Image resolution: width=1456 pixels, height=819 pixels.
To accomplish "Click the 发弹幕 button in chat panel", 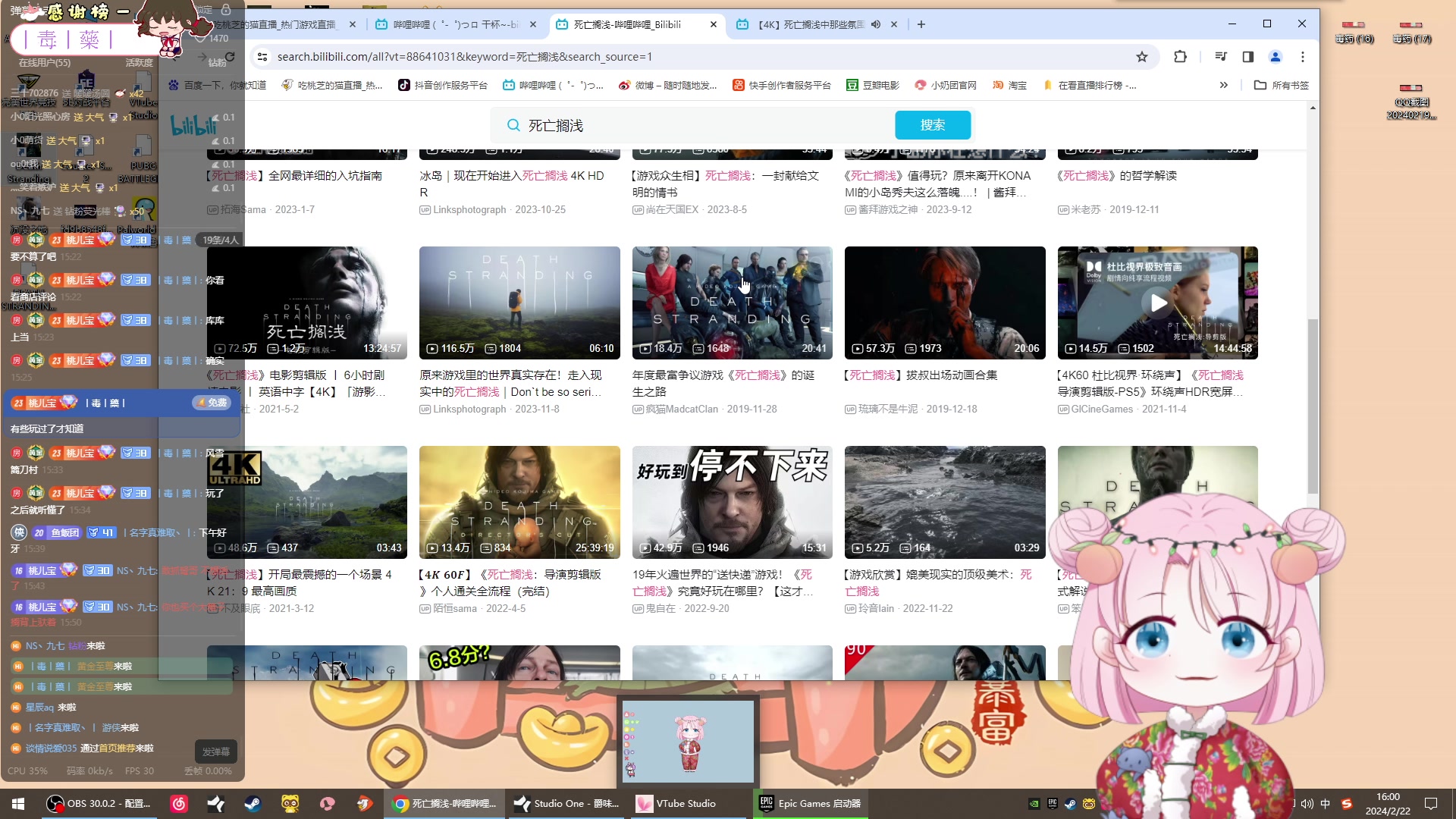I will pyautogui.click(x=216, y=752).
